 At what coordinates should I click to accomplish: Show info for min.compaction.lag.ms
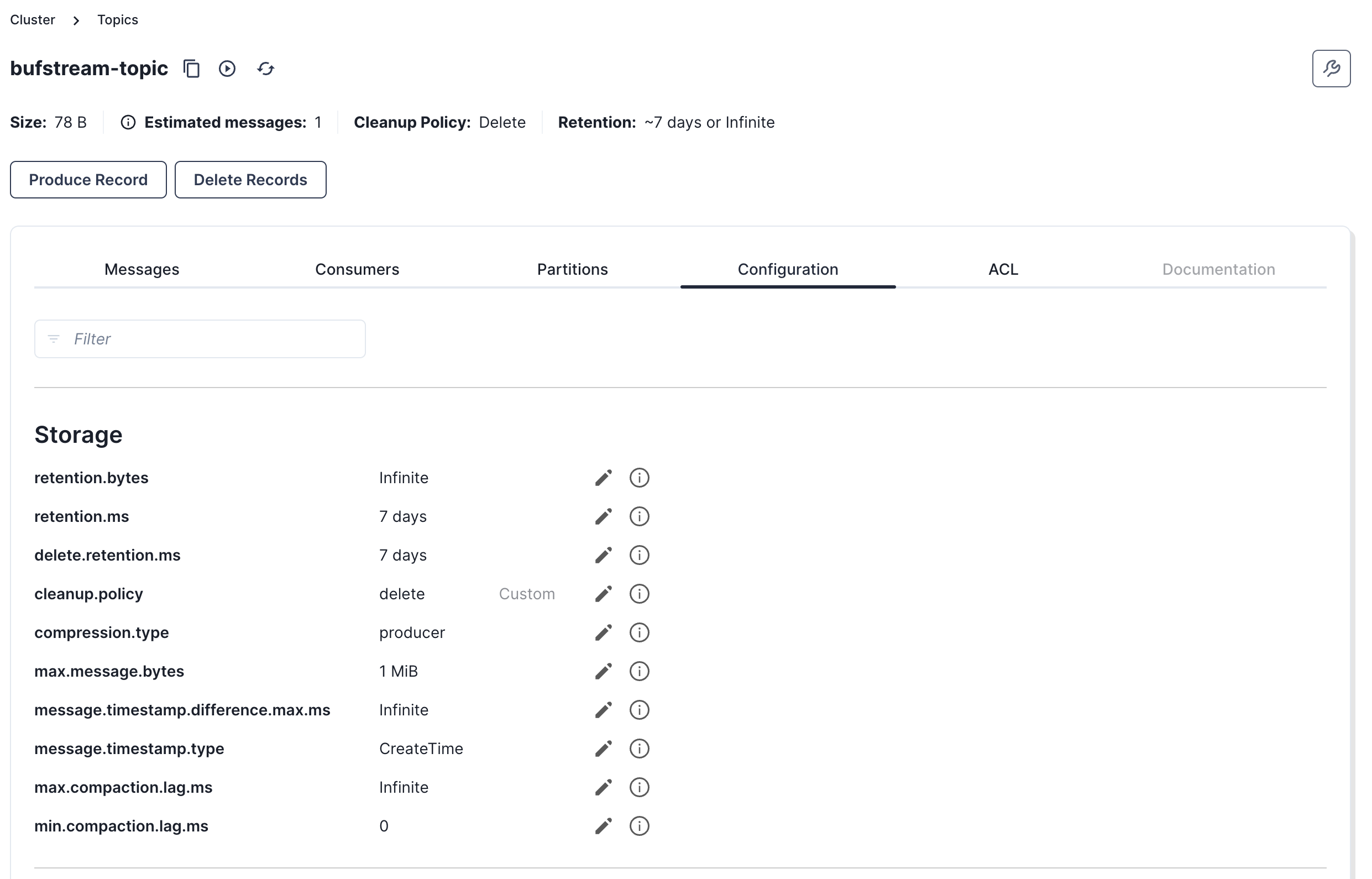click(x=639, y=826)
